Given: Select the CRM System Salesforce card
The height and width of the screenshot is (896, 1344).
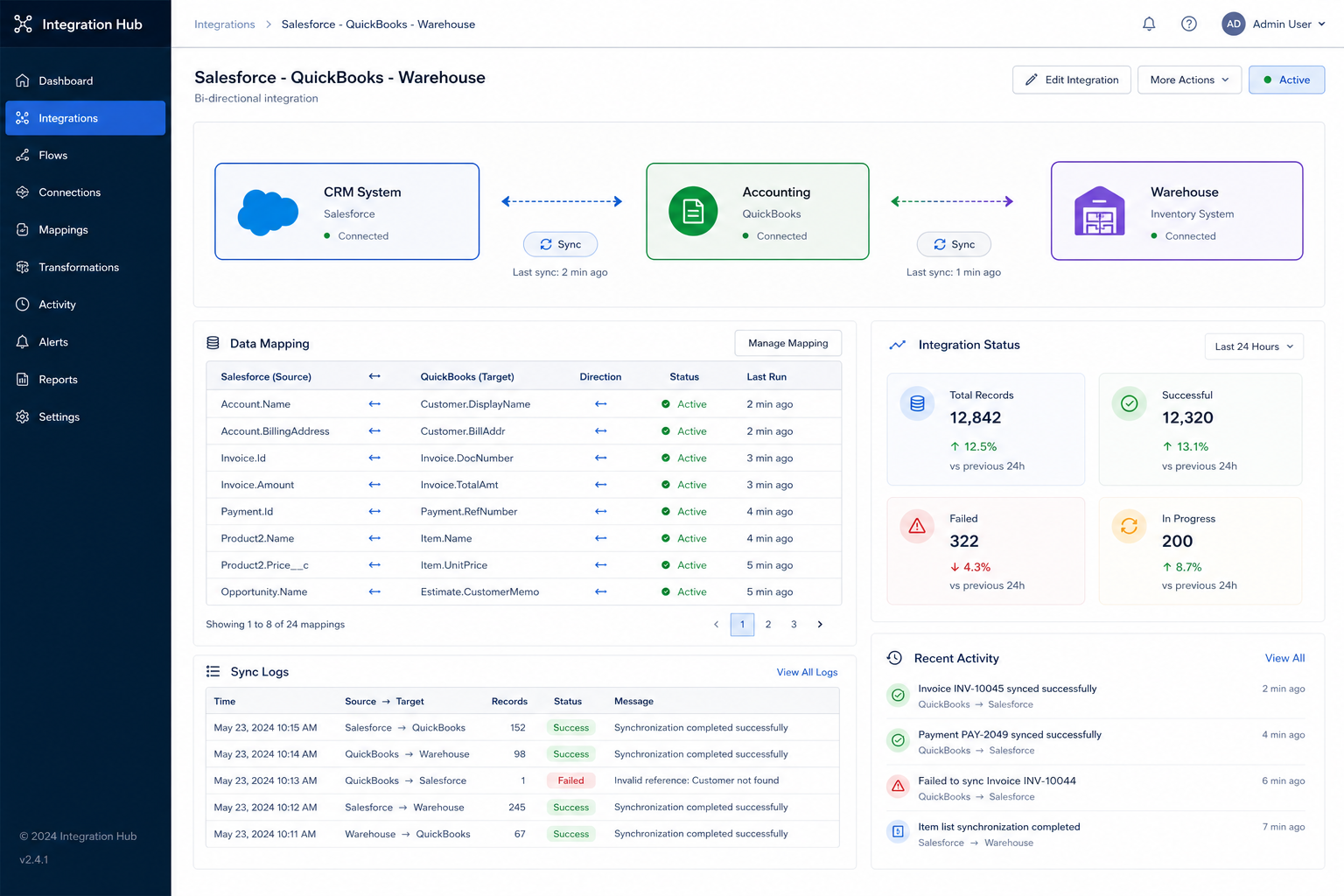Looking at the screenshot, I should pos(347,211).
